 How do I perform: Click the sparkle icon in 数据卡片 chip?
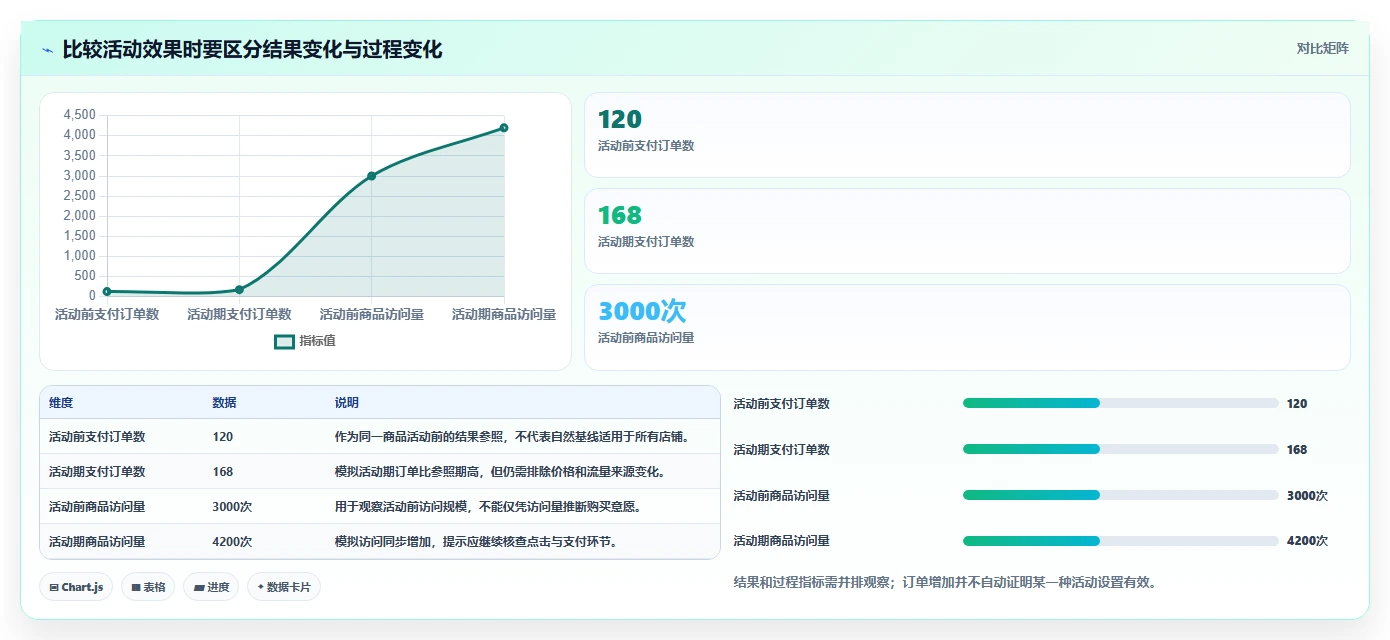coord(260,587)
